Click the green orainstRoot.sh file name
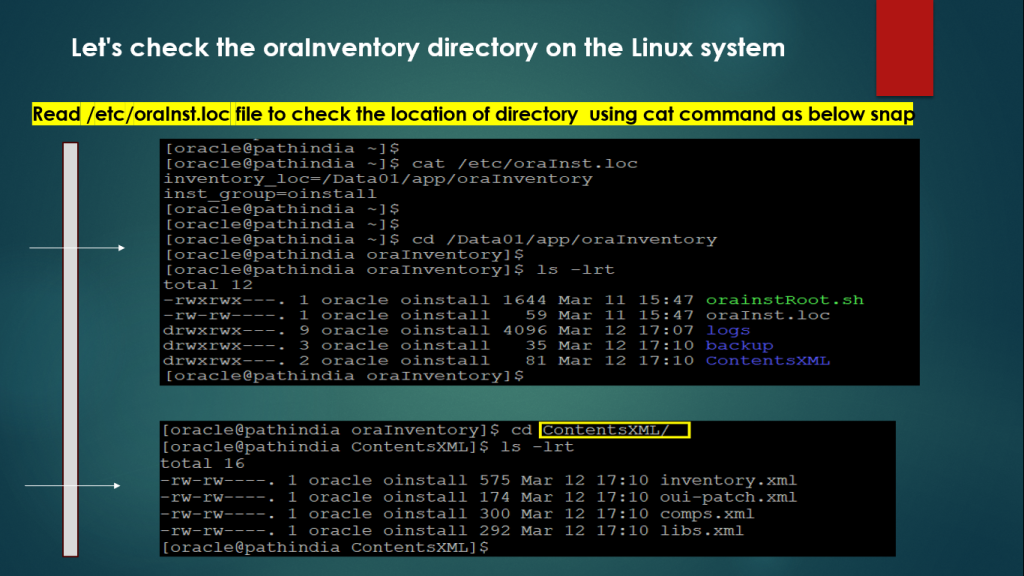This screenshot has height=576, width=1024. click(784, 300)
